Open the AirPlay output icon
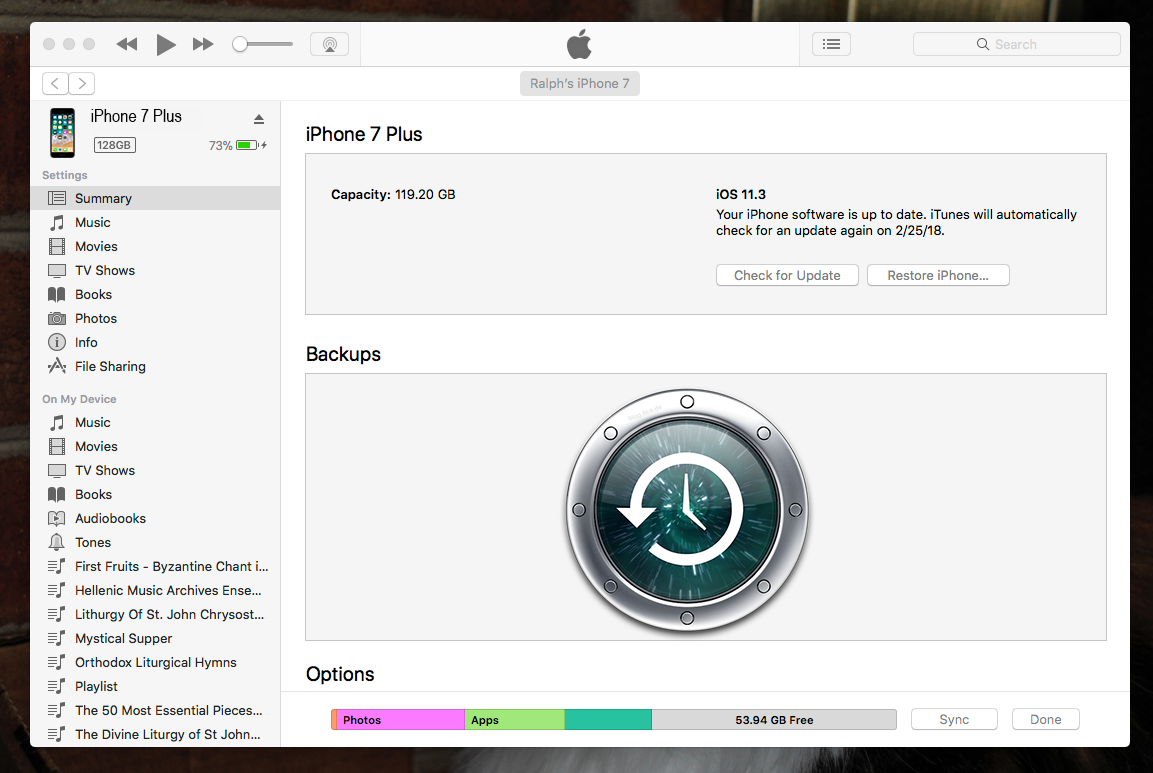 [x=329, y=44]
